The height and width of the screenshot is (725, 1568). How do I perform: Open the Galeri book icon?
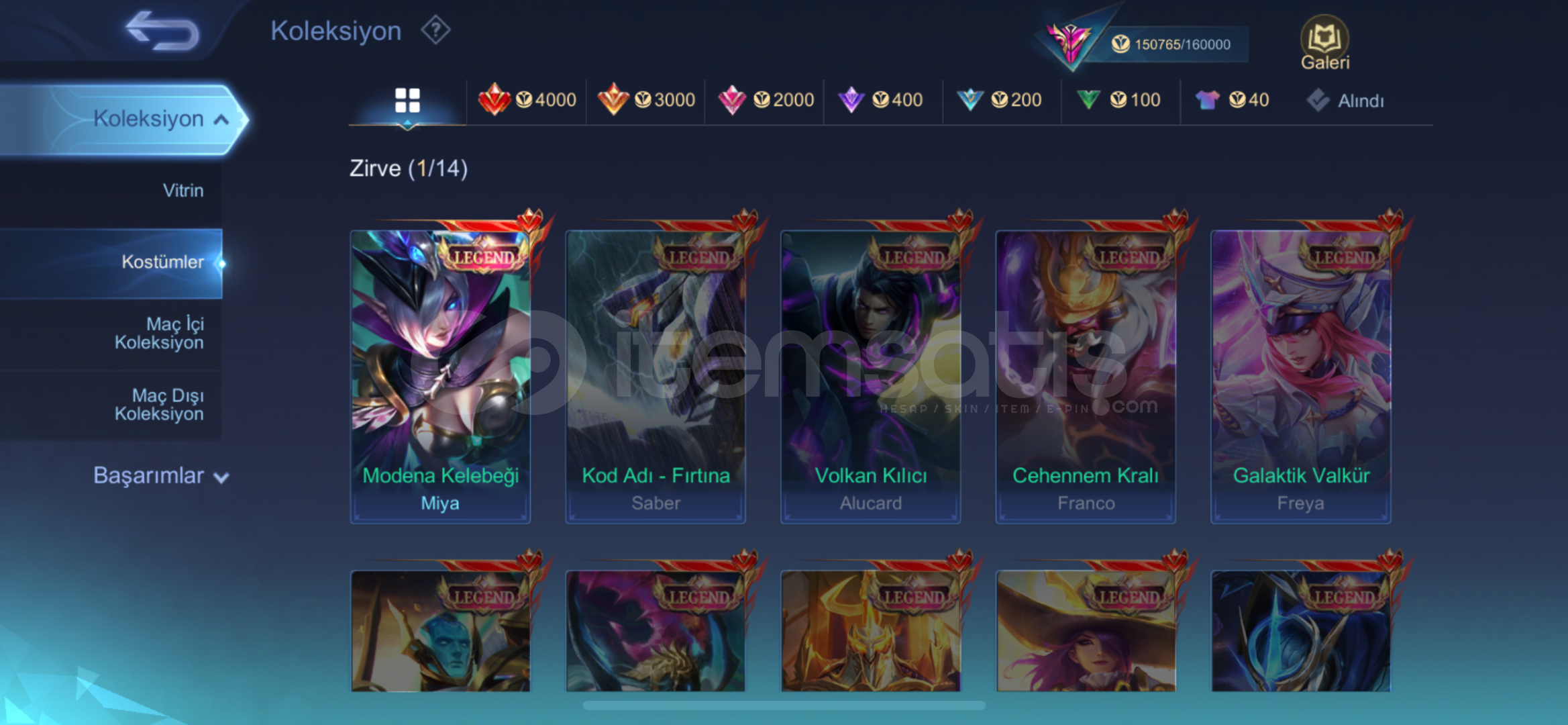(1324, 42)
